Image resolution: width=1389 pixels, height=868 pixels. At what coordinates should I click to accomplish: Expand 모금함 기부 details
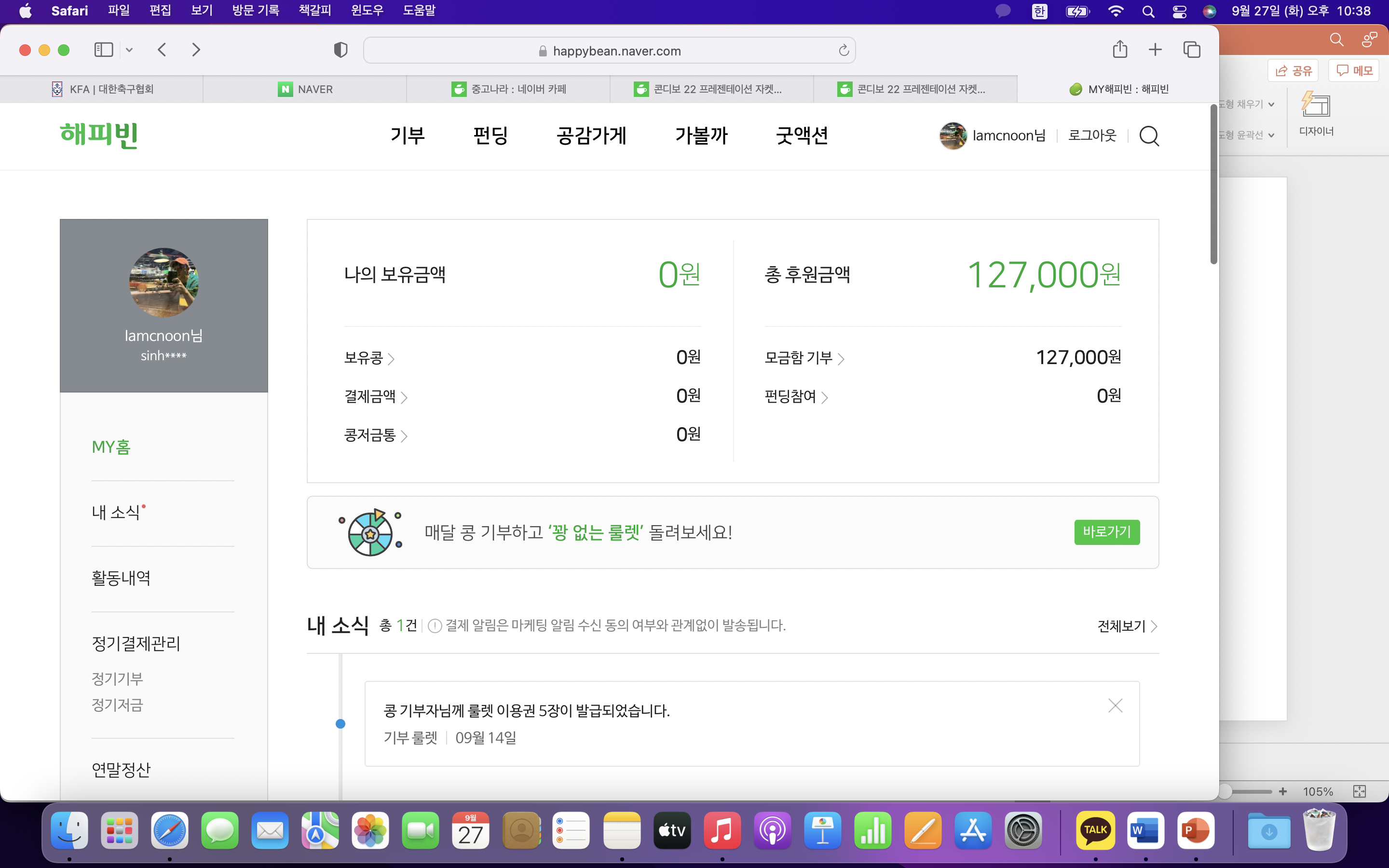[804, 358]
